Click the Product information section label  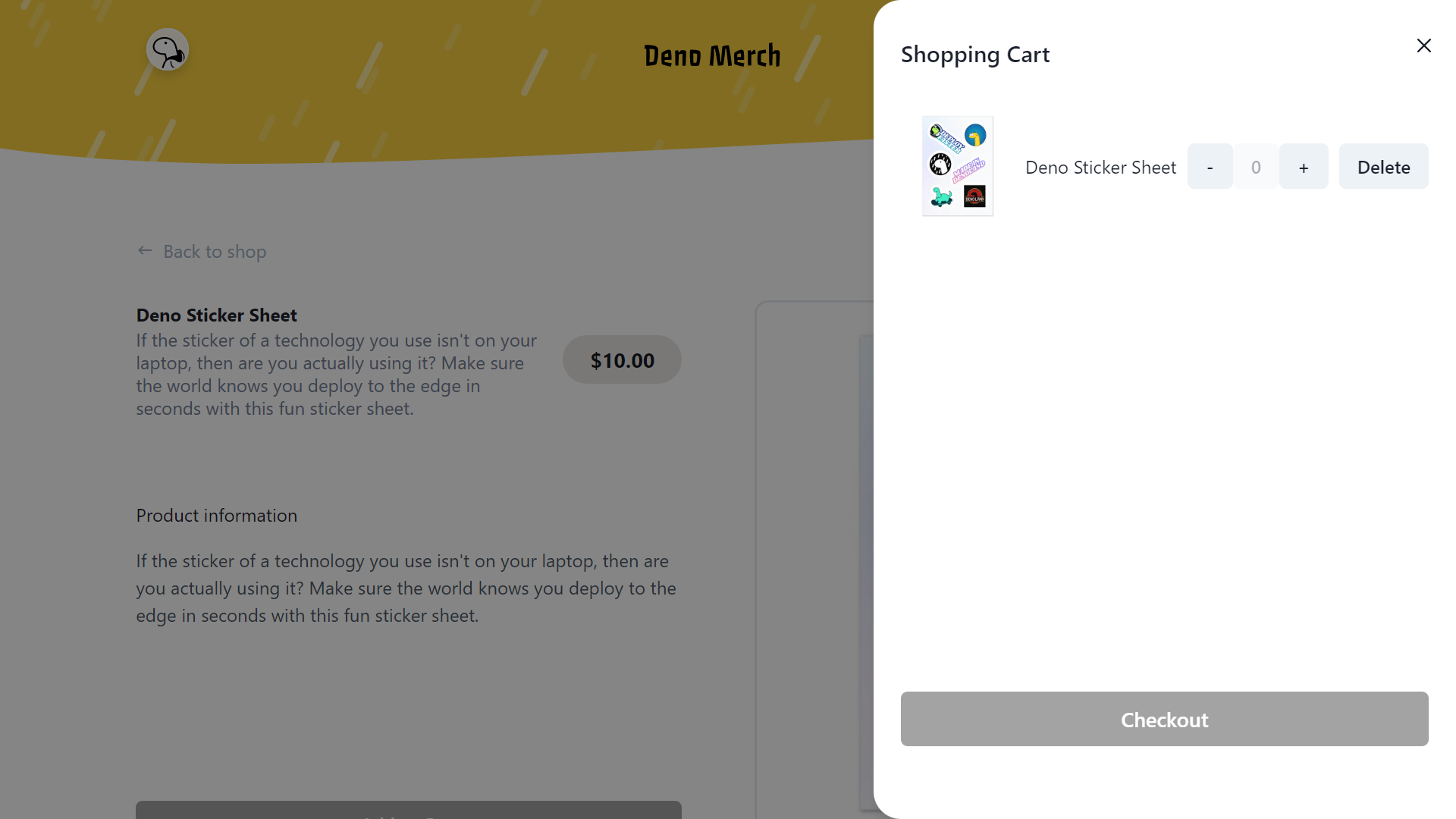[x=216, y=515]
